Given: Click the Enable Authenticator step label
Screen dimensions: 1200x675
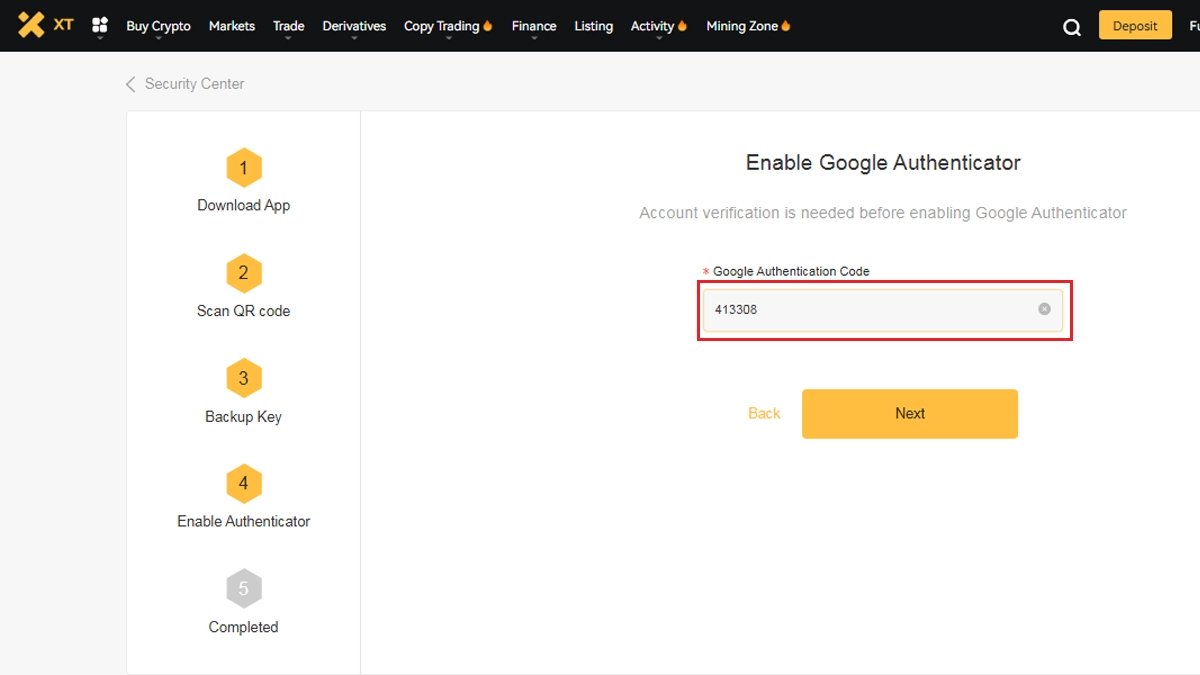Looking at the screenshot, I should click(243, 521).
